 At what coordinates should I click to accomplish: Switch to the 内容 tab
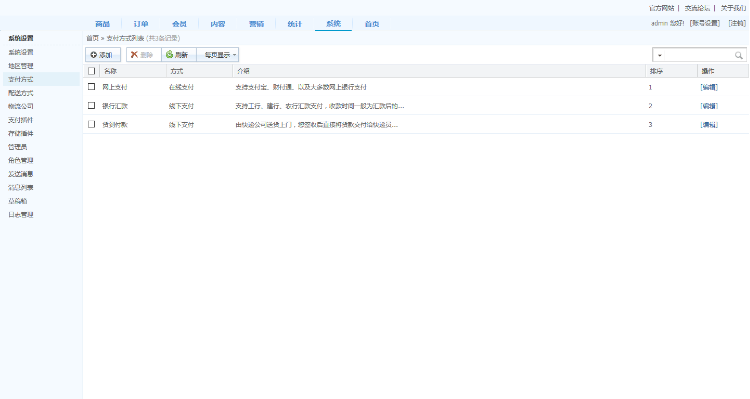(218, 24)
